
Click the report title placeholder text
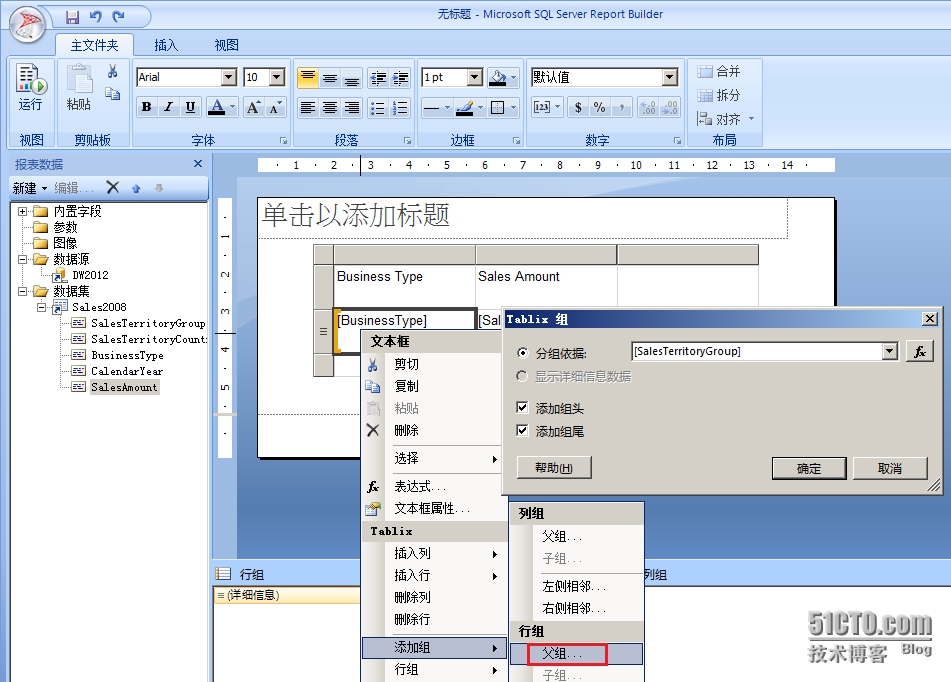(x=355, y=215)
